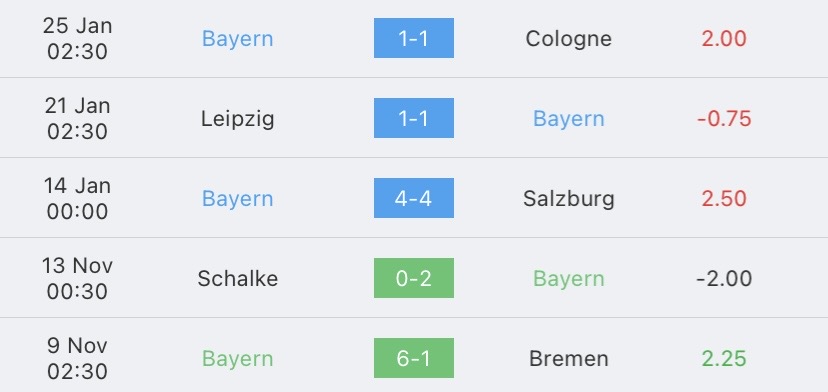
Task: Open the Leipzig vs Bayern 1-1 score
Action: (413, 118)
